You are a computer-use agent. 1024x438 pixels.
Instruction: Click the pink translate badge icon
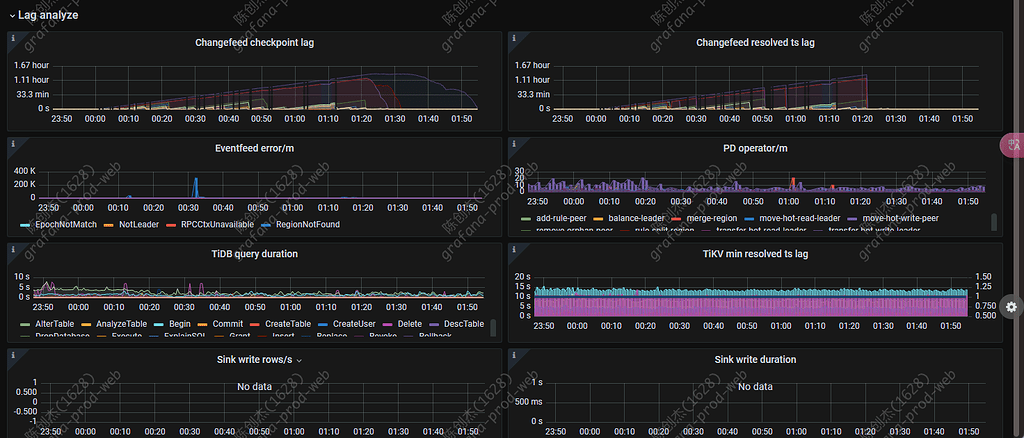click(x=1012, y=146)
